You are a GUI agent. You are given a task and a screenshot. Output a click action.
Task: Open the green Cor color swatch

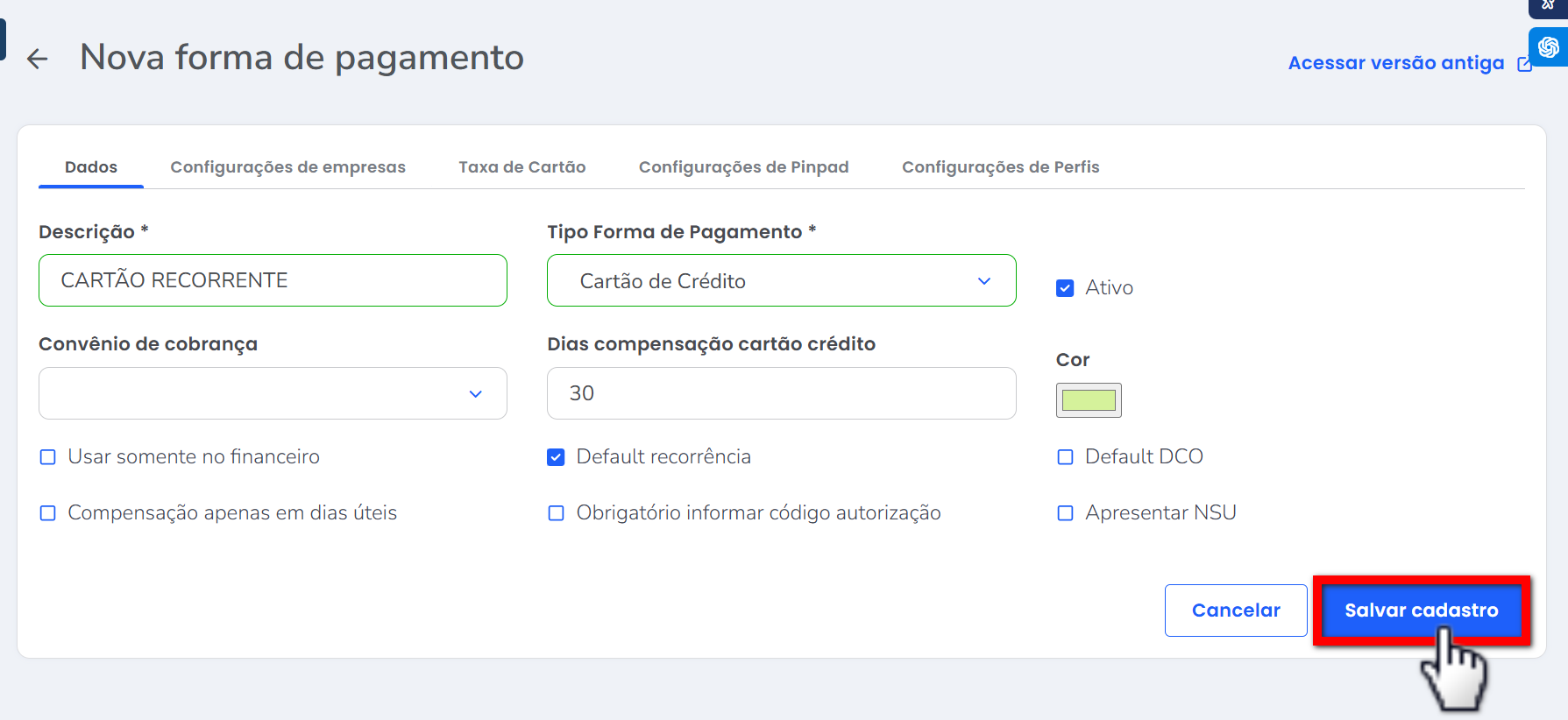[1089, 400]
